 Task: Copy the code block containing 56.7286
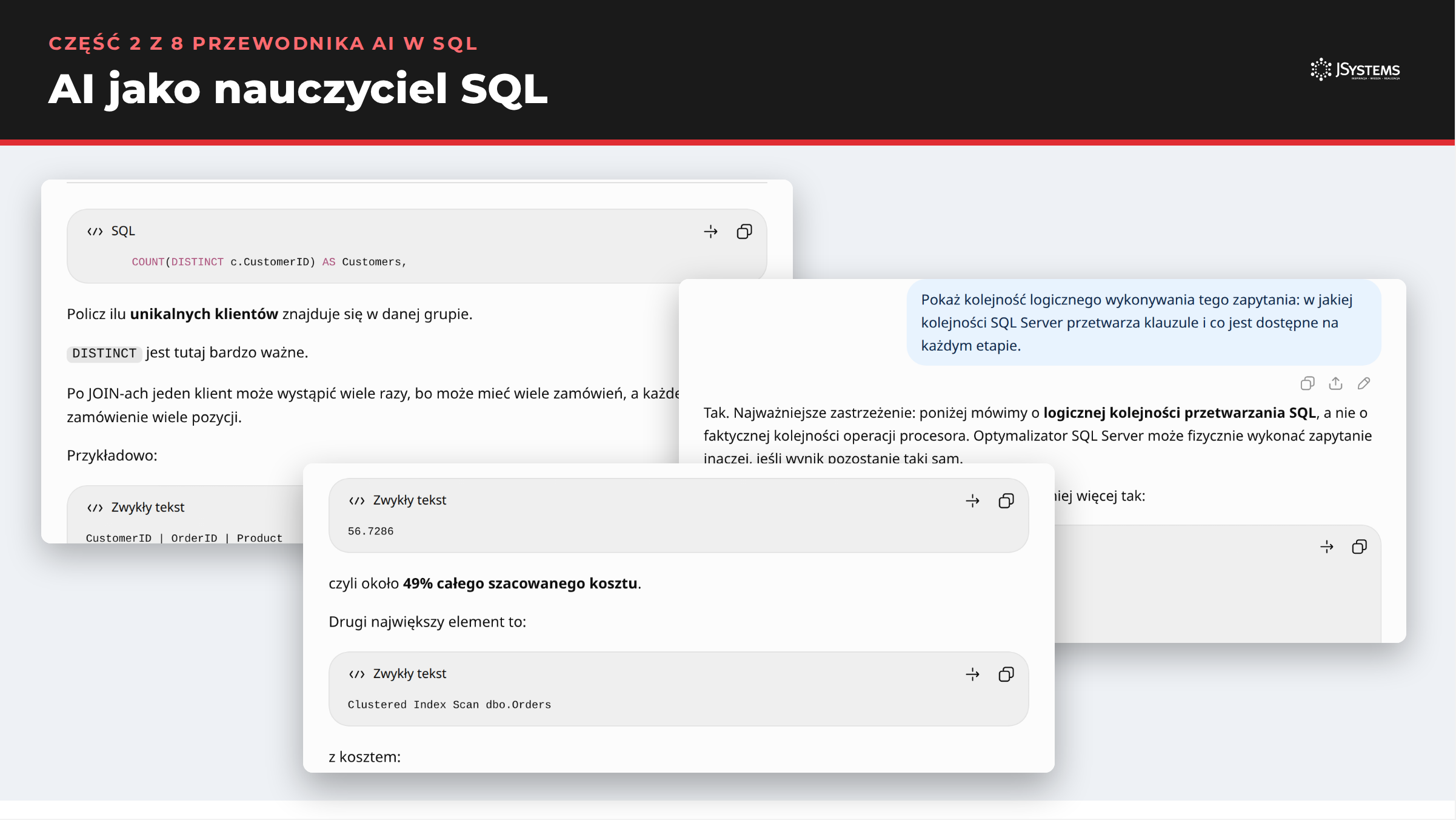1006,500
